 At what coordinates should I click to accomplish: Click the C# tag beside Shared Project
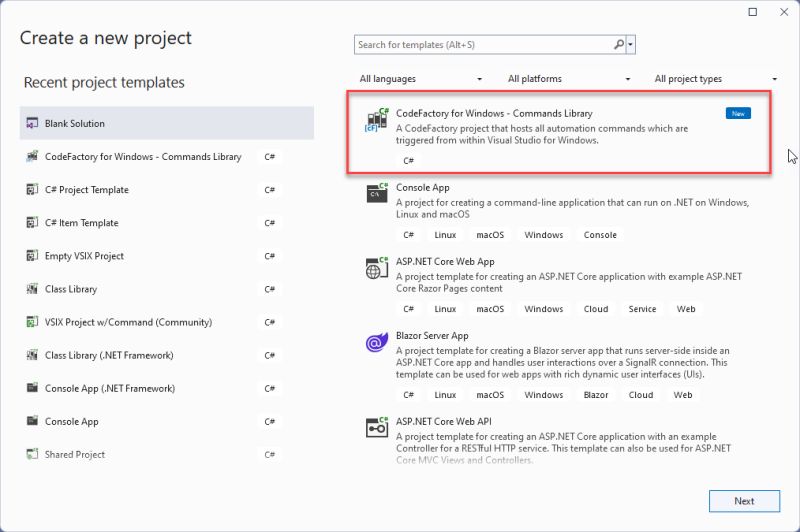270,454
